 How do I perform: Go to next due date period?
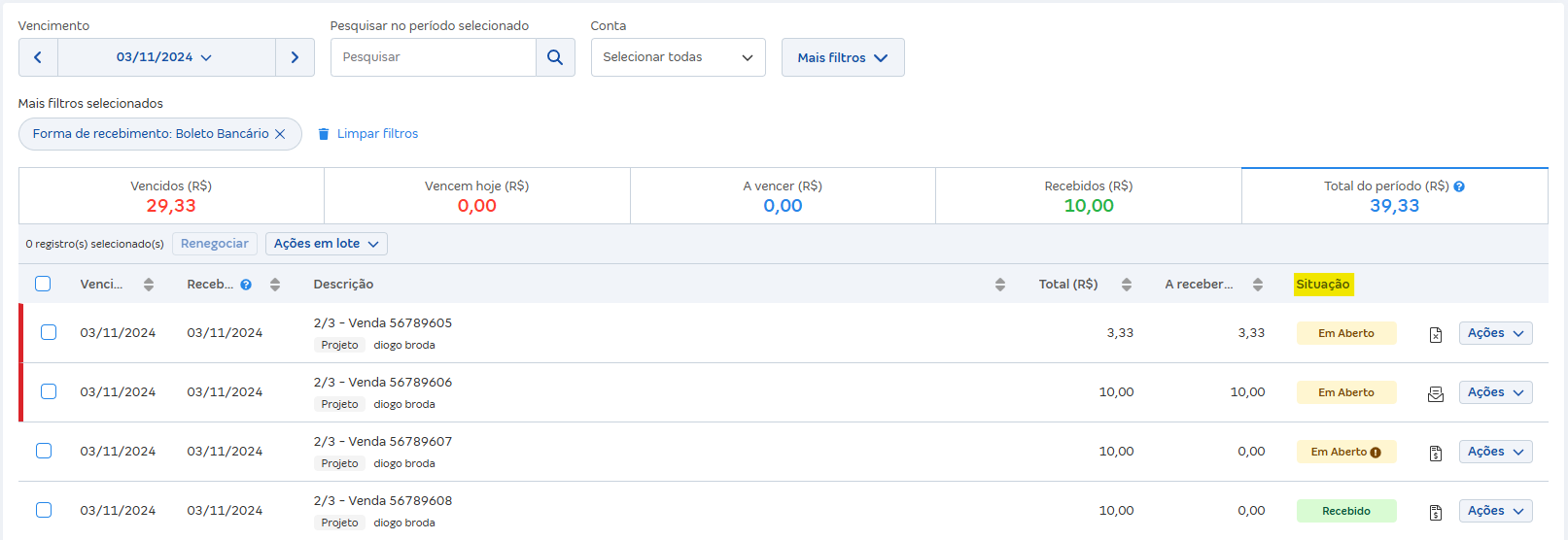[x=295, y=57]
